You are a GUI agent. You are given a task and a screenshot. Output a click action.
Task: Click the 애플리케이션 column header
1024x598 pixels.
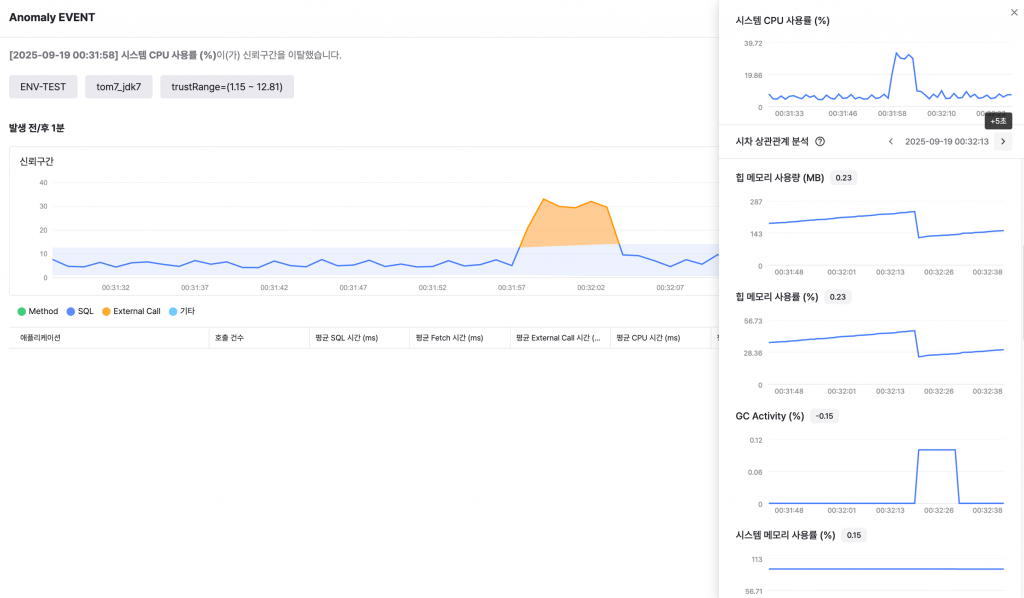coord(41,338)
